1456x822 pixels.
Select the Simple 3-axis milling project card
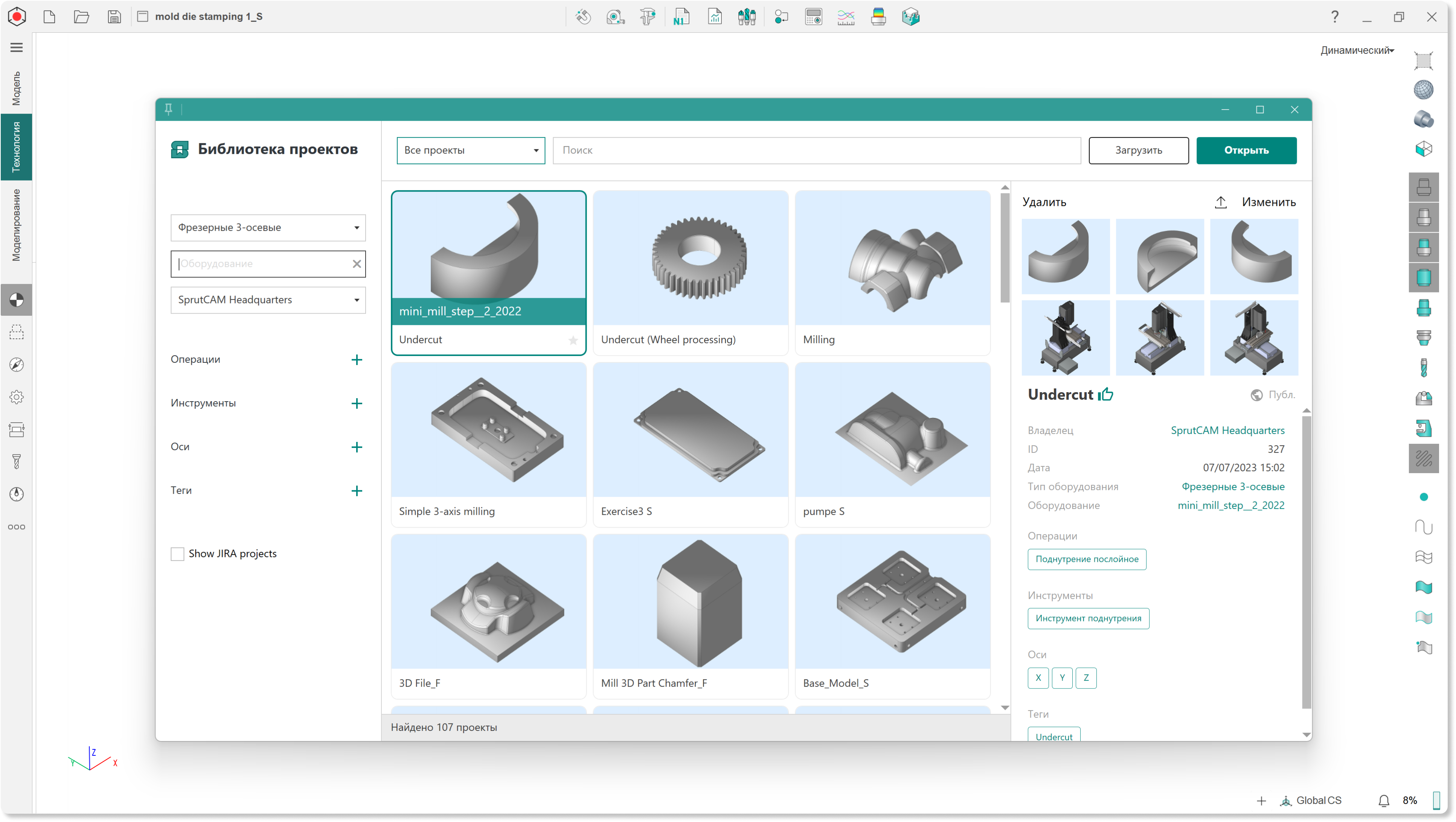488,444
